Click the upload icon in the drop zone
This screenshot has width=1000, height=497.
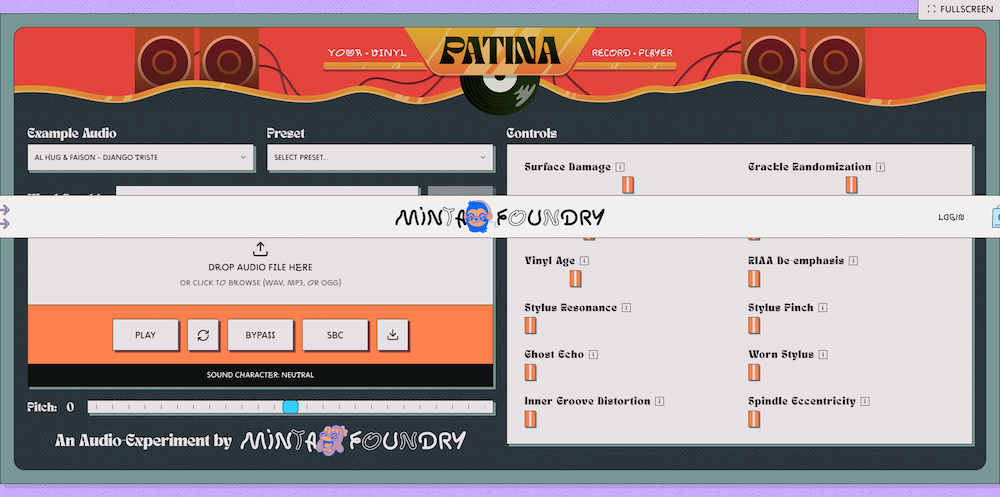[x=260, y=249]
